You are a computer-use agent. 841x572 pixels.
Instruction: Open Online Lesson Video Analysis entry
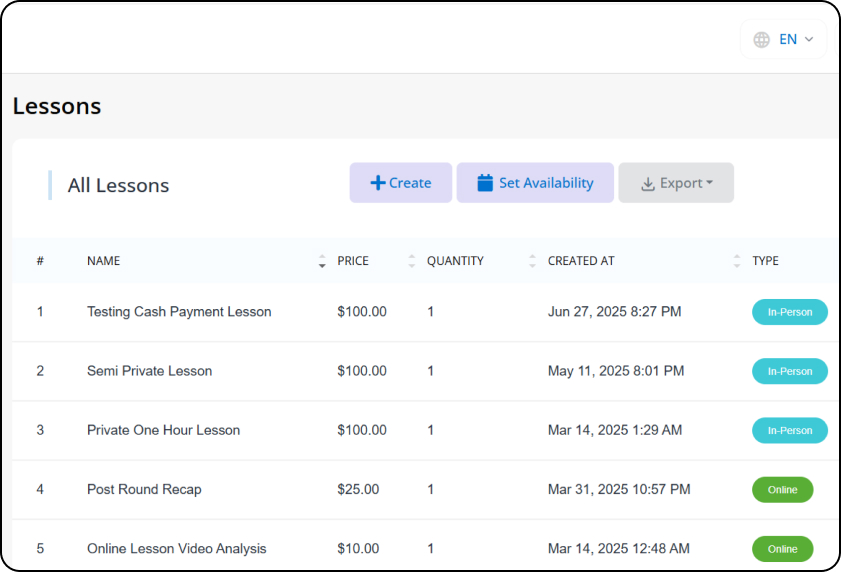click(x=176, y=549)
